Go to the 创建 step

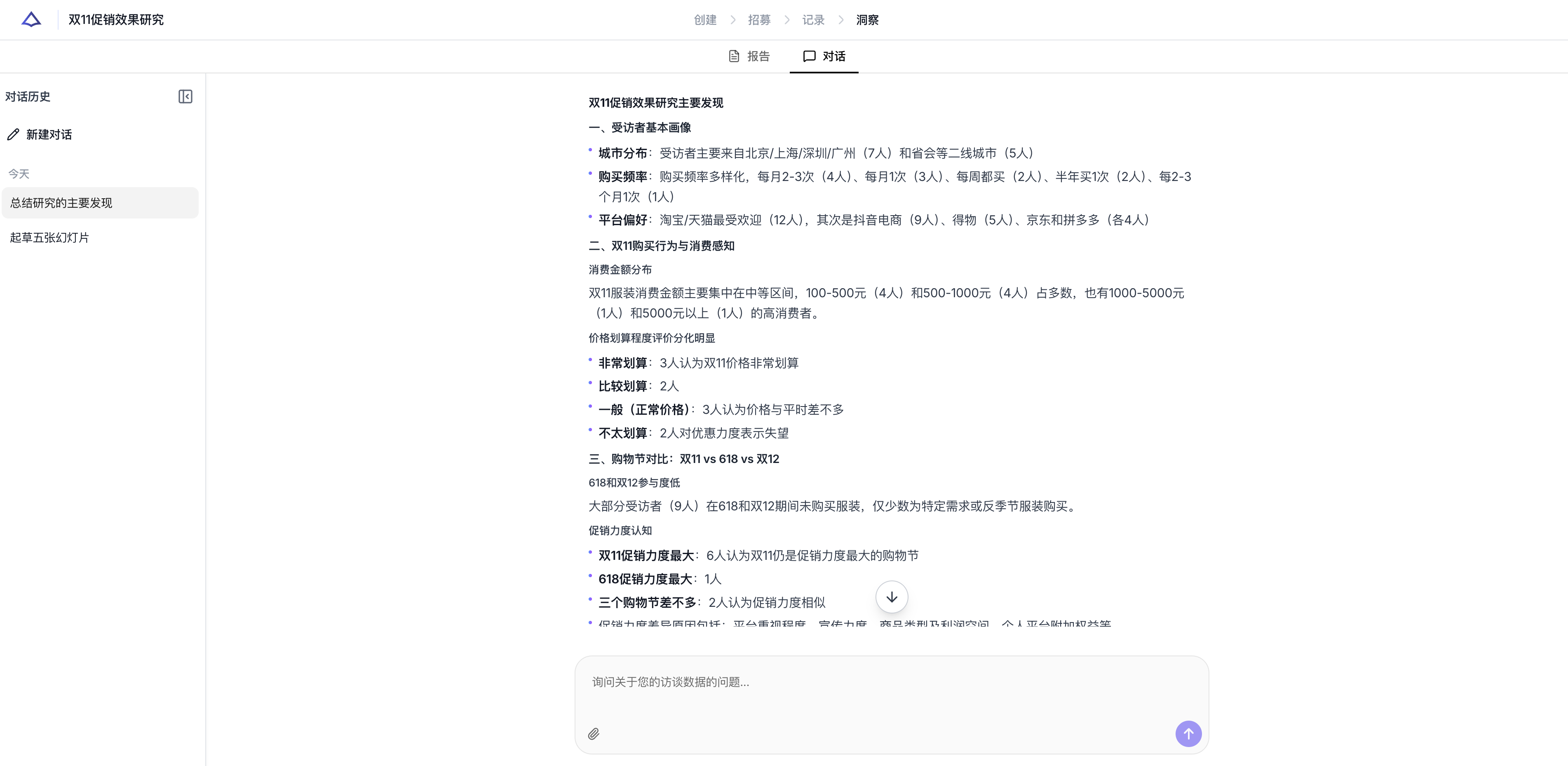pos(706,20)
